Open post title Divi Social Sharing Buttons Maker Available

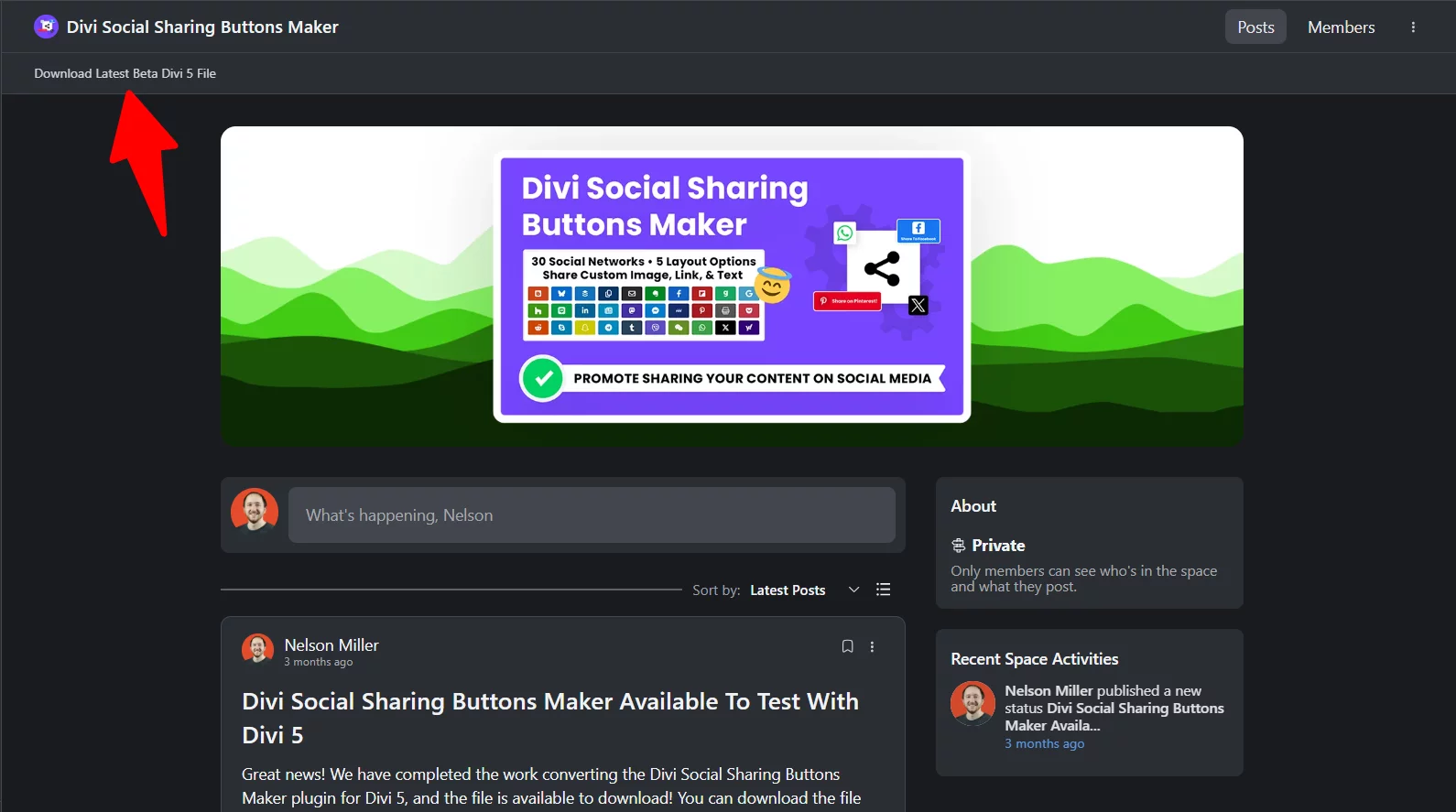tap(550, 718)
